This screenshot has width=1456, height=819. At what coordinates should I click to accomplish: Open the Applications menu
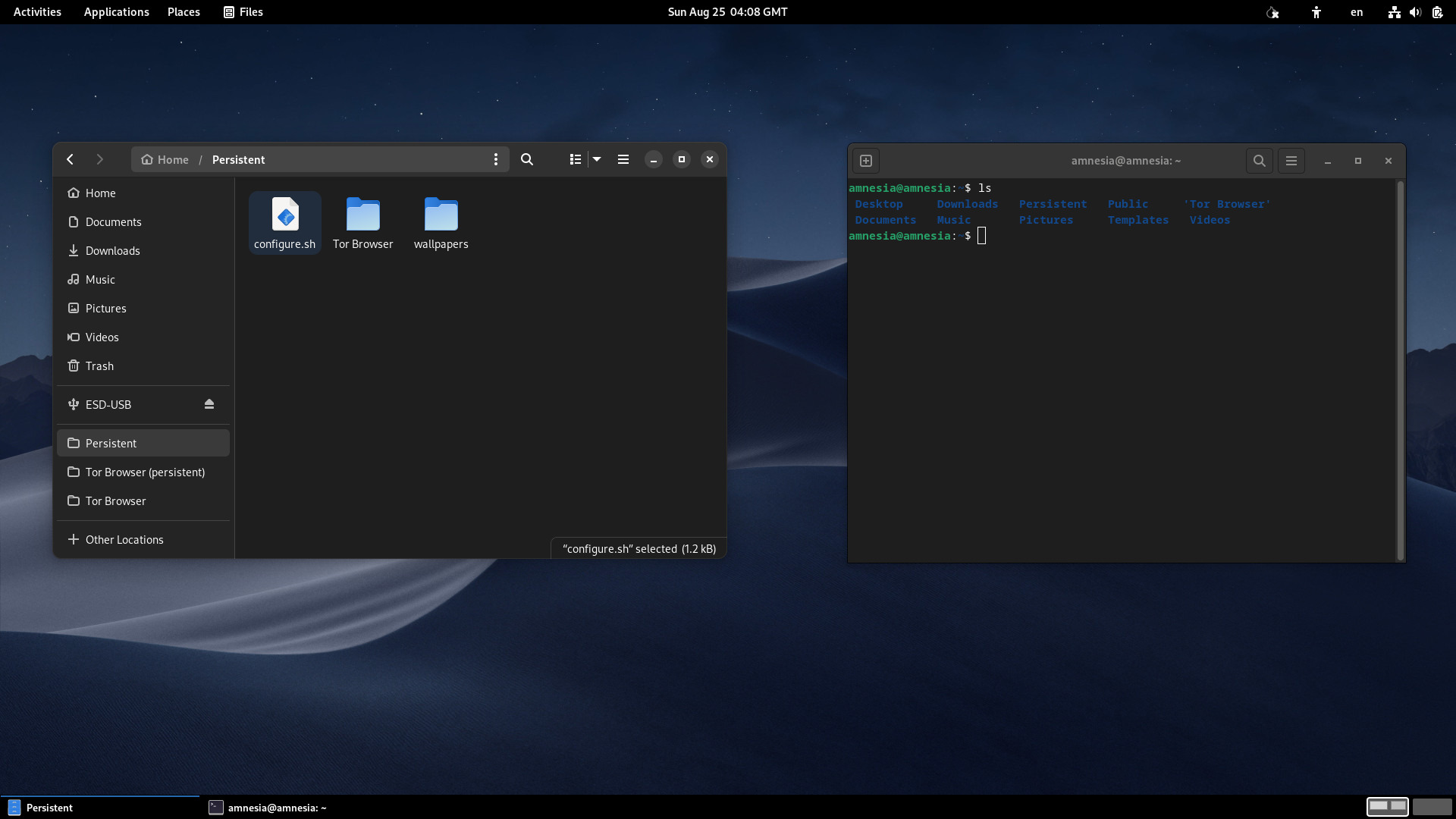(x=116, y=11)
